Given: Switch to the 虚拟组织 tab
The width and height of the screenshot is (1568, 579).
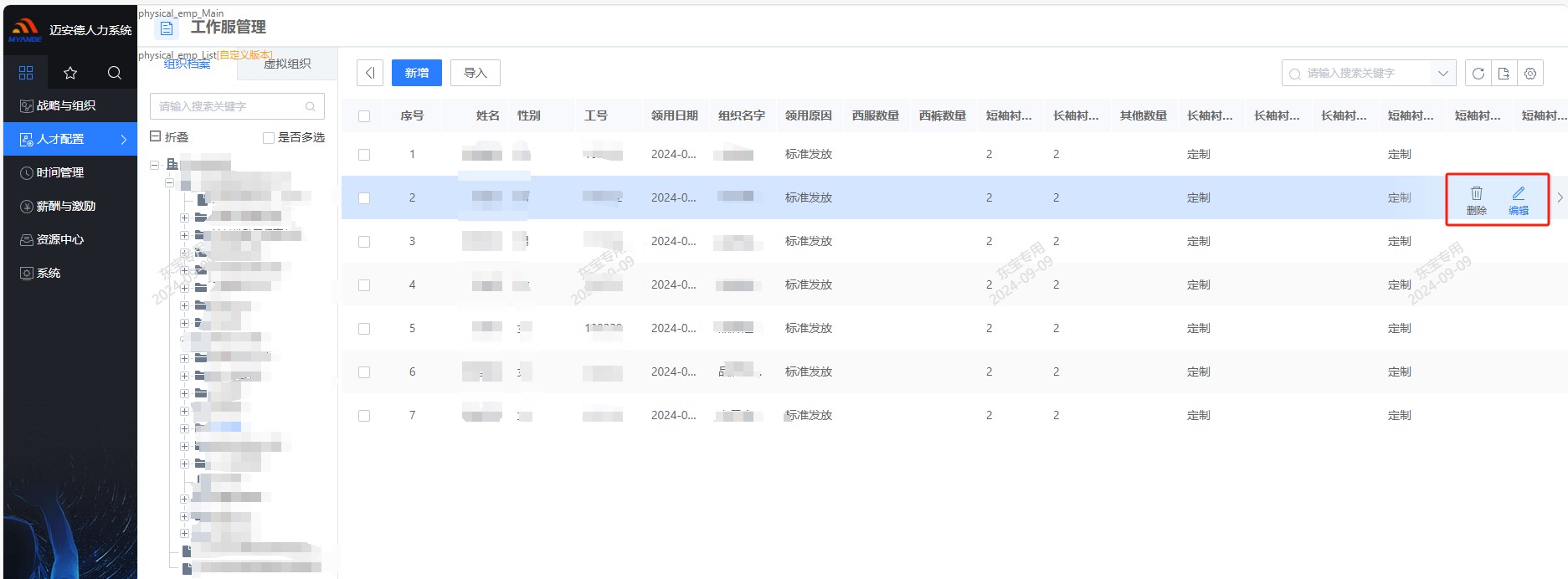Looking at the screenshot, I should point(287,64).
